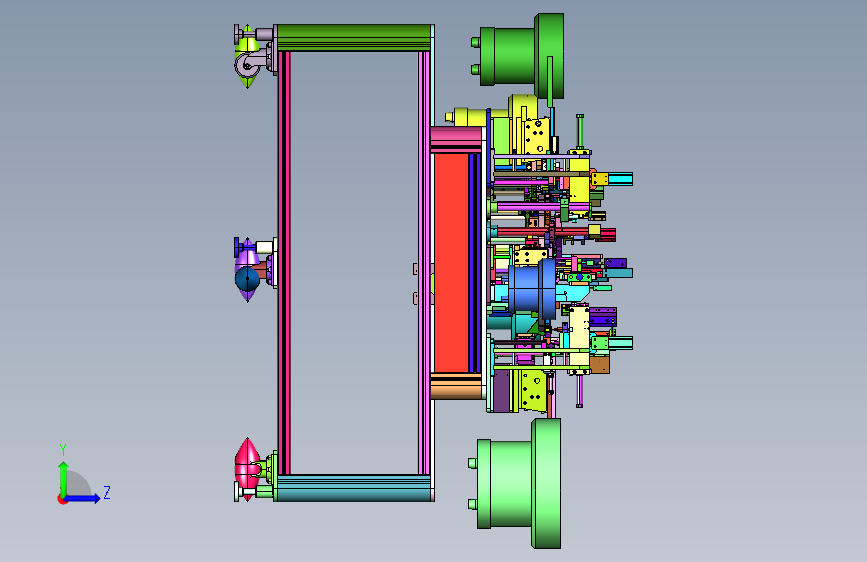This screenshot has width=867, height=562.
Task: Select the teal bottom beam of the frame
Action: click(x=354, y=488)
